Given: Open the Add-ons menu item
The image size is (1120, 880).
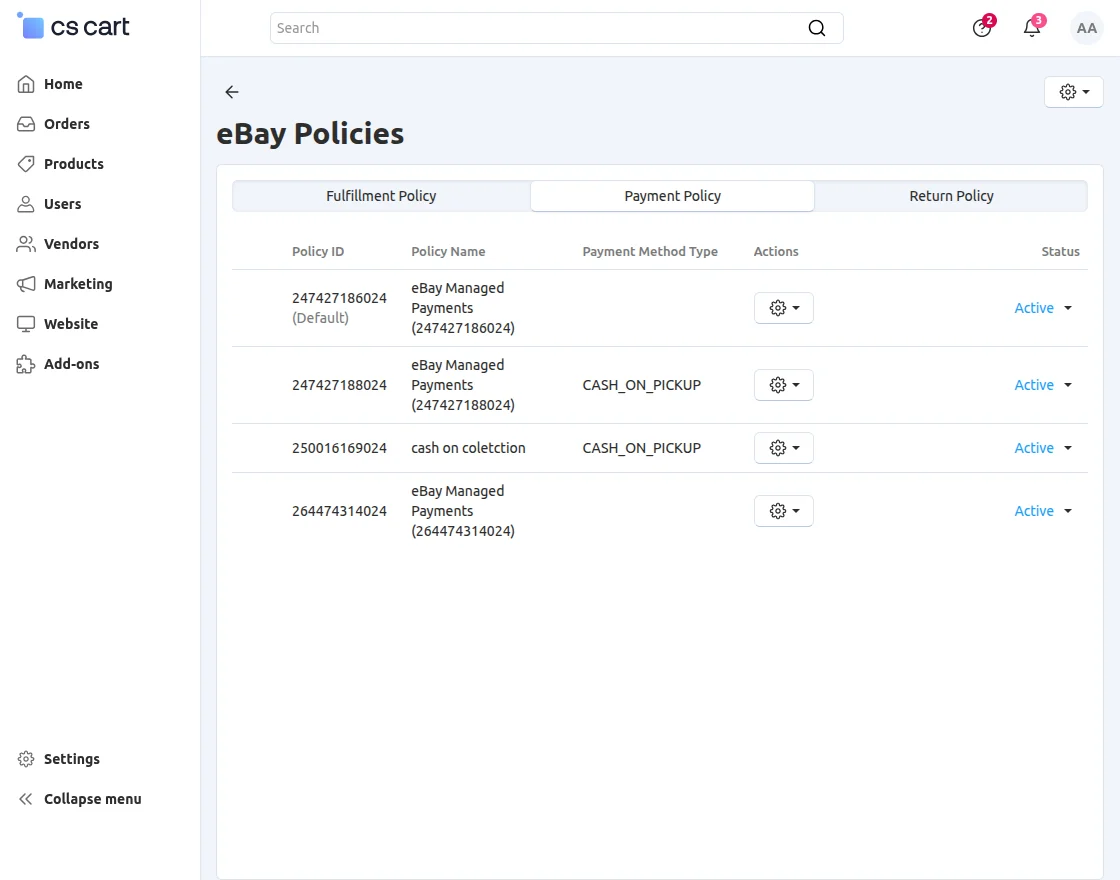Looking at the screenshot, I should click(71, 364).
